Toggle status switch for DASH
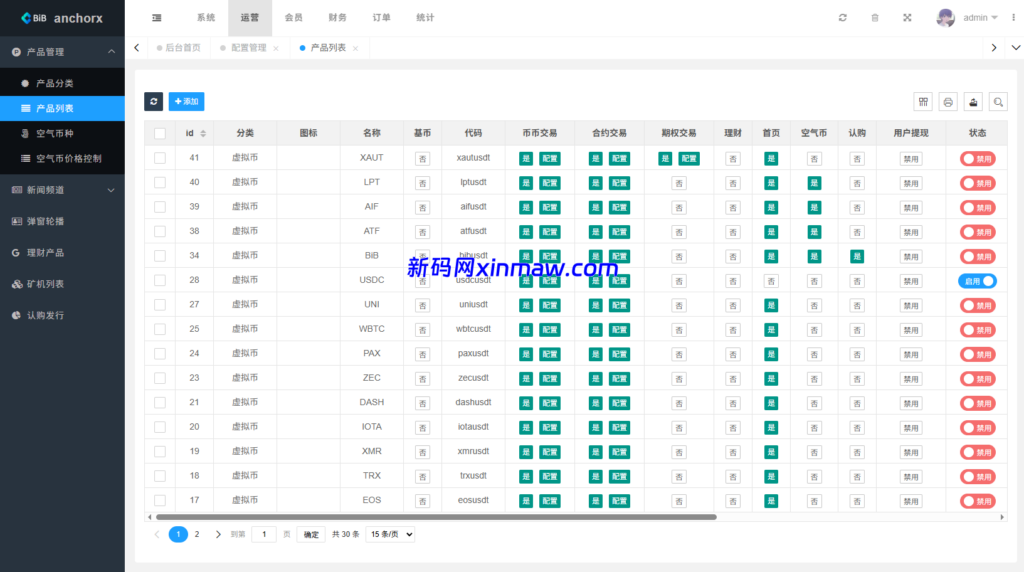The width and height of the screenshot is (1024, 572). (x=978, y=404)
